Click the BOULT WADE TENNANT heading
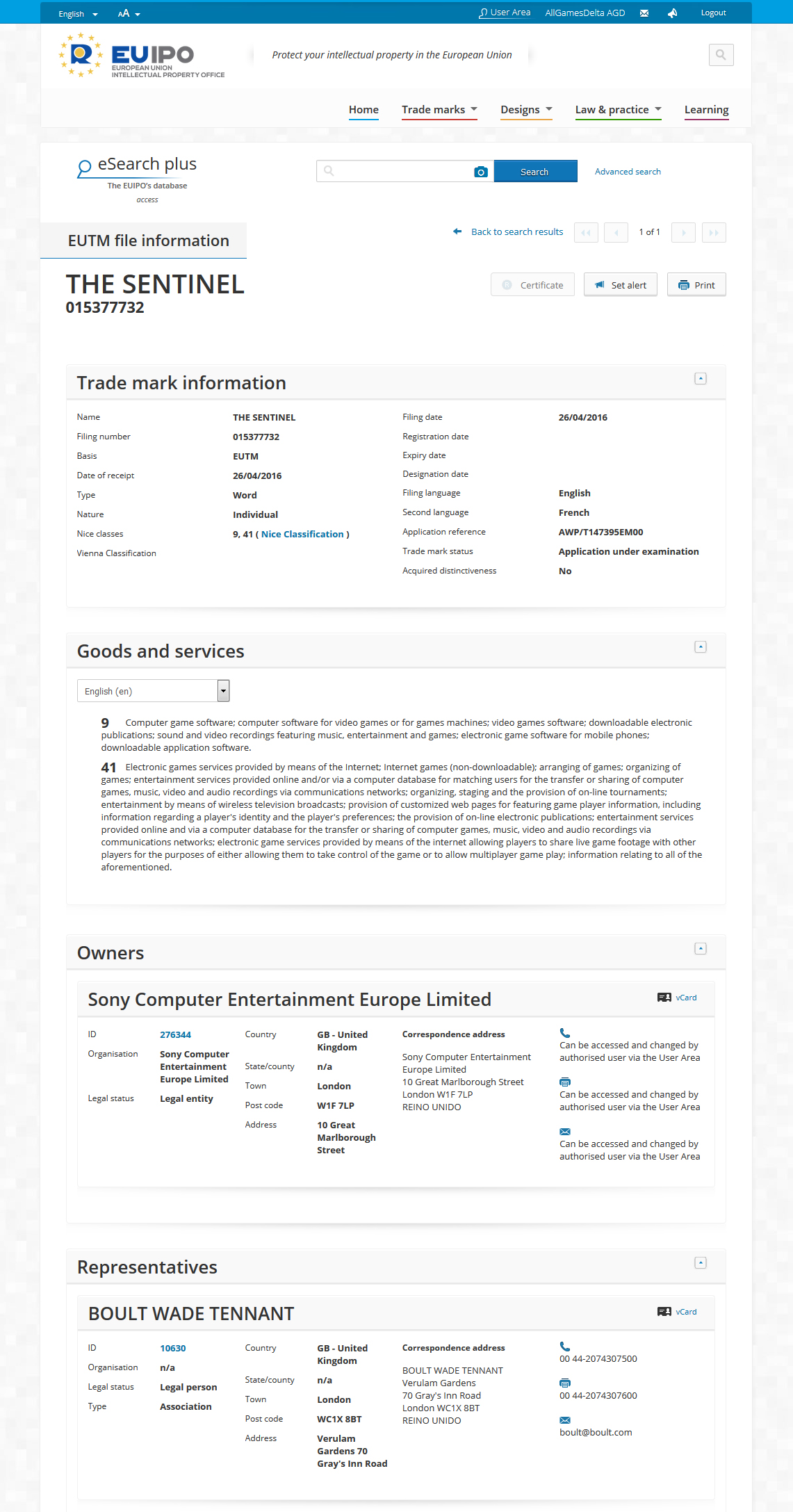Viewport: 793px width, 1512px height. click(x=191, y=1314)
